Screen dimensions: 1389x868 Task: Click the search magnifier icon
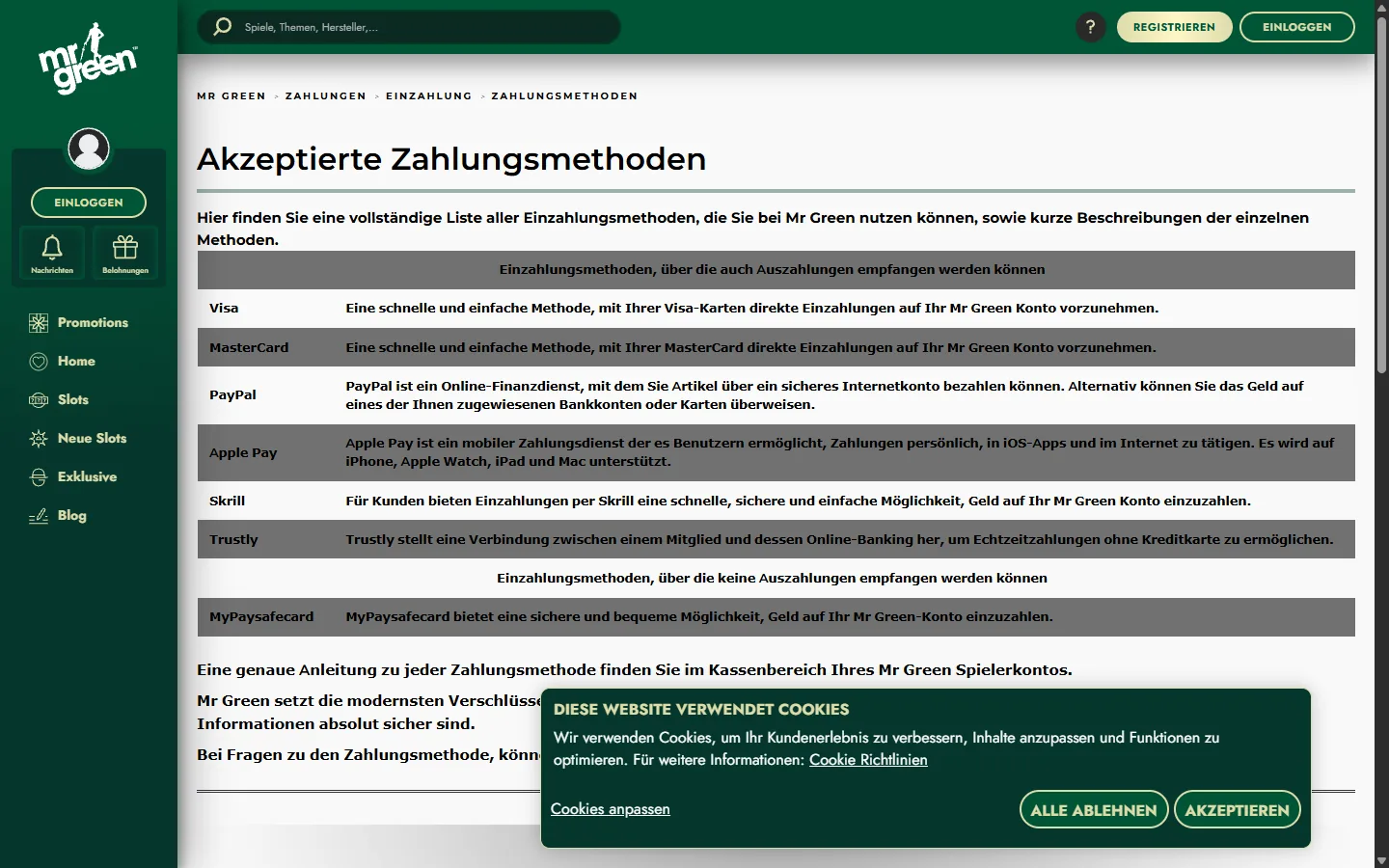[x=223, y=27]
